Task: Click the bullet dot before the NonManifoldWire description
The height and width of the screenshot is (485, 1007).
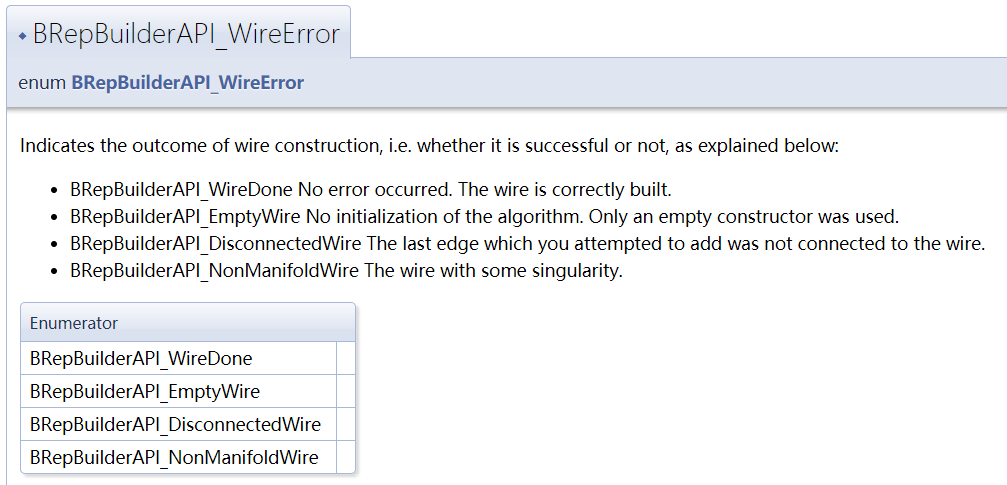Action: point(55,271)
